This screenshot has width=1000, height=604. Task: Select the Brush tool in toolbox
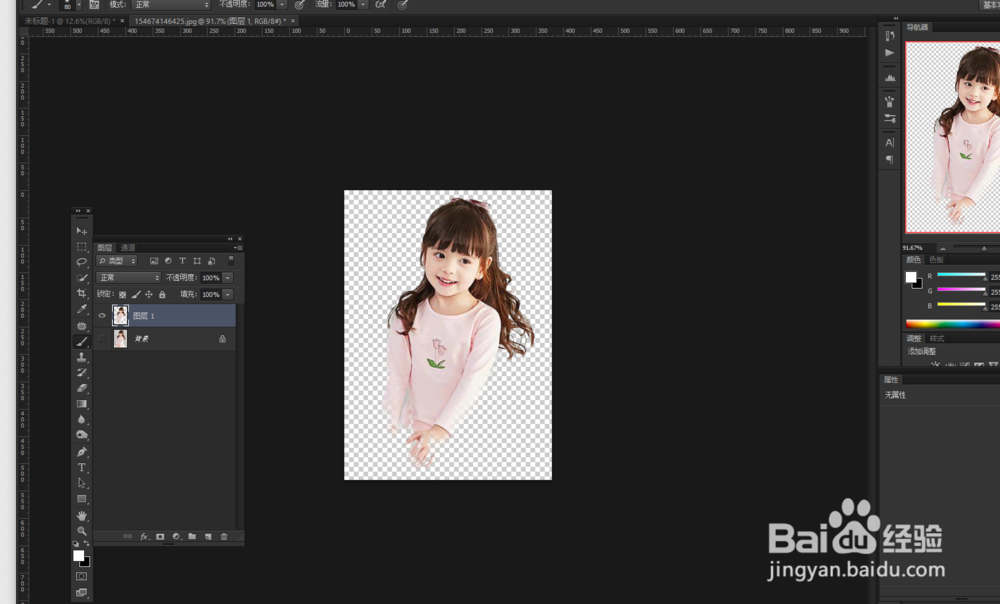(x=82, y=341)
